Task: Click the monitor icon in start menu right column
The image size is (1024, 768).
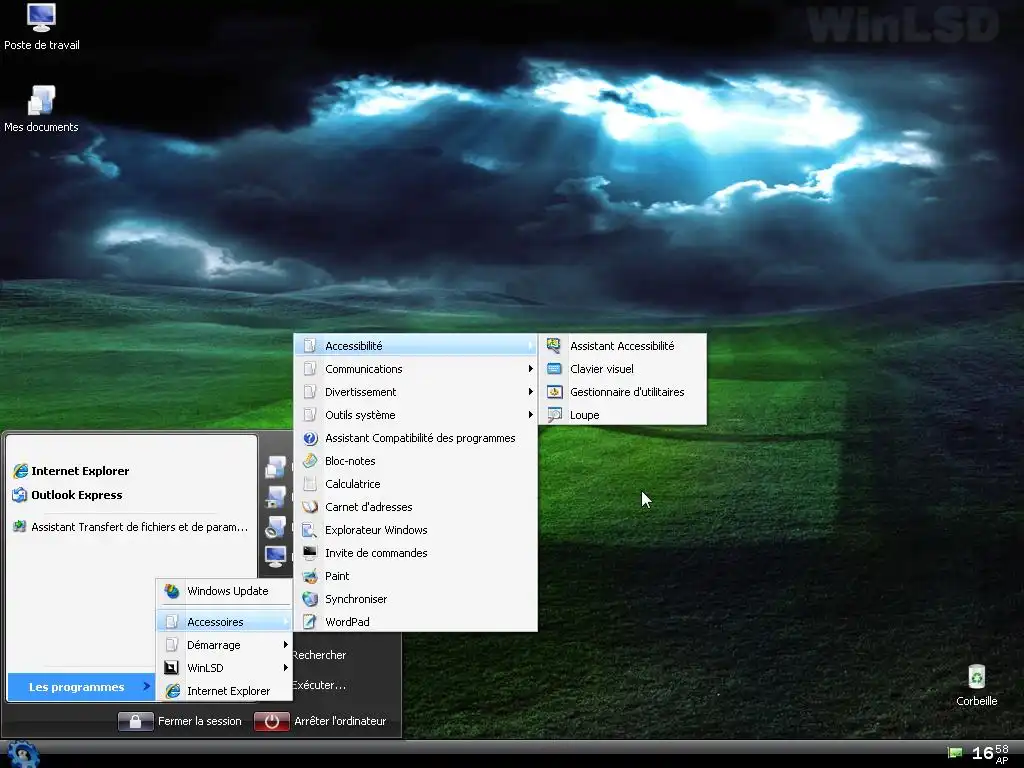Action: [276, 556]
